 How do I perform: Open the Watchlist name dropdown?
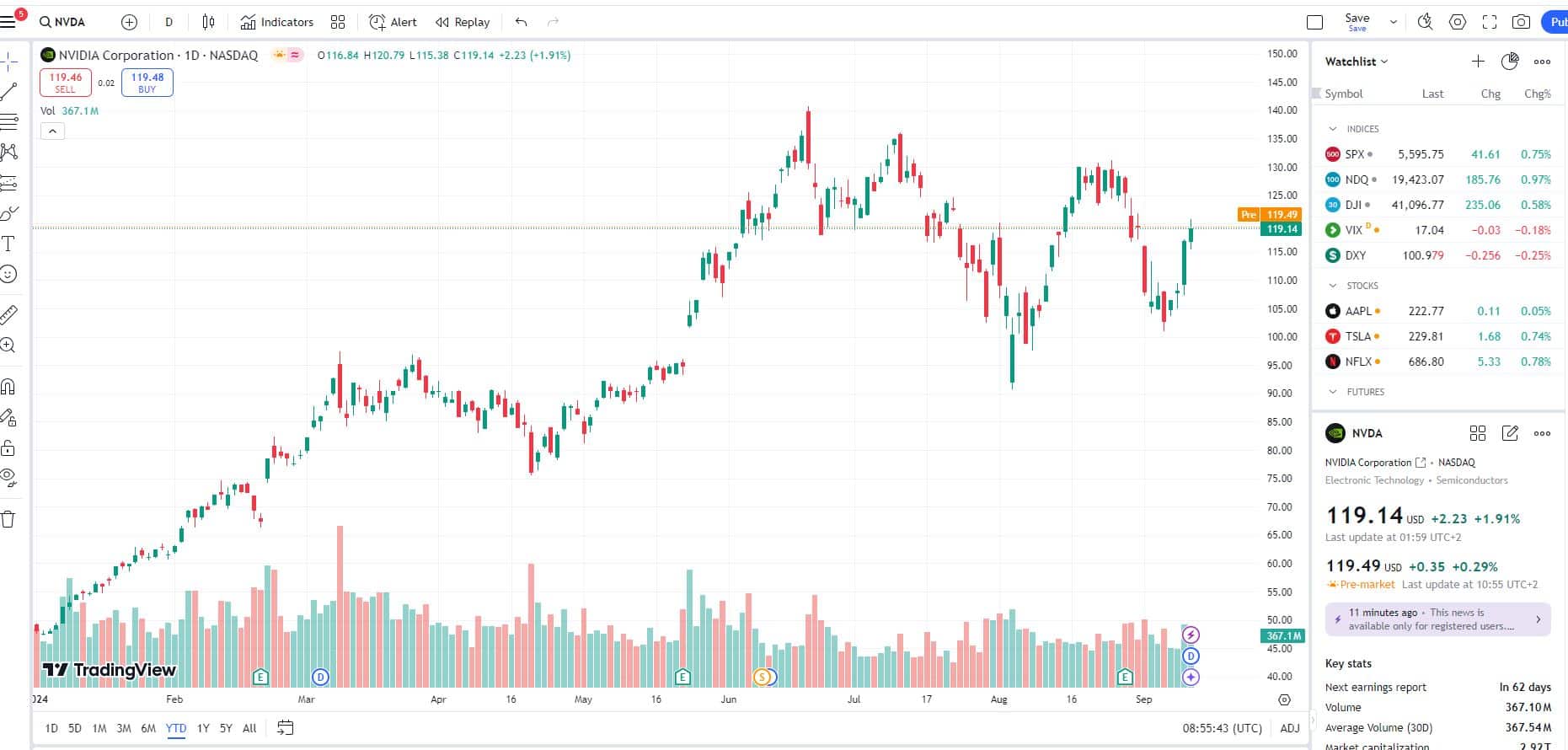[x=1356, y=62]
